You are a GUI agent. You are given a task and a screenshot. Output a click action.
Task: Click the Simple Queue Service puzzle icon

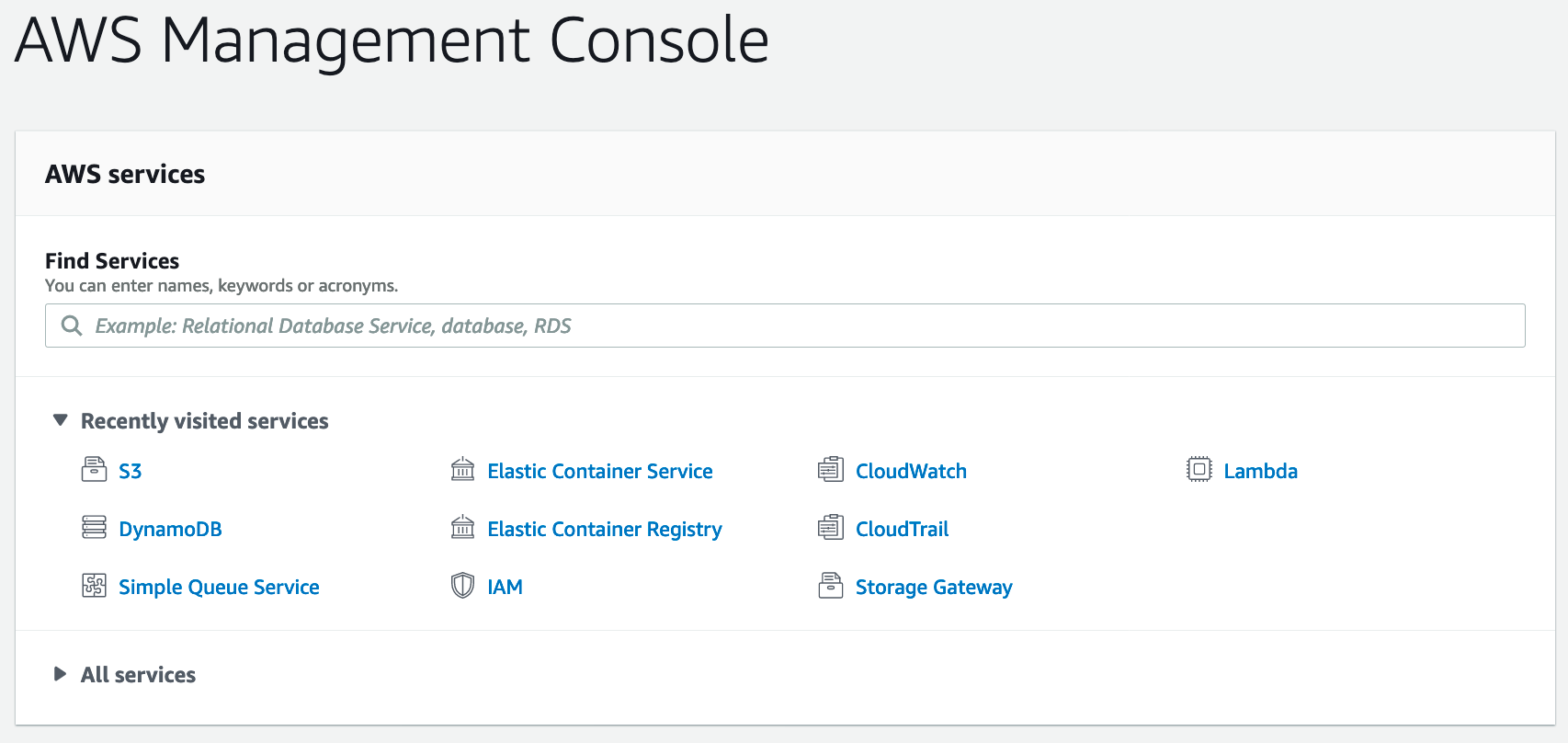pyautogui.click(x=94, y=586)
